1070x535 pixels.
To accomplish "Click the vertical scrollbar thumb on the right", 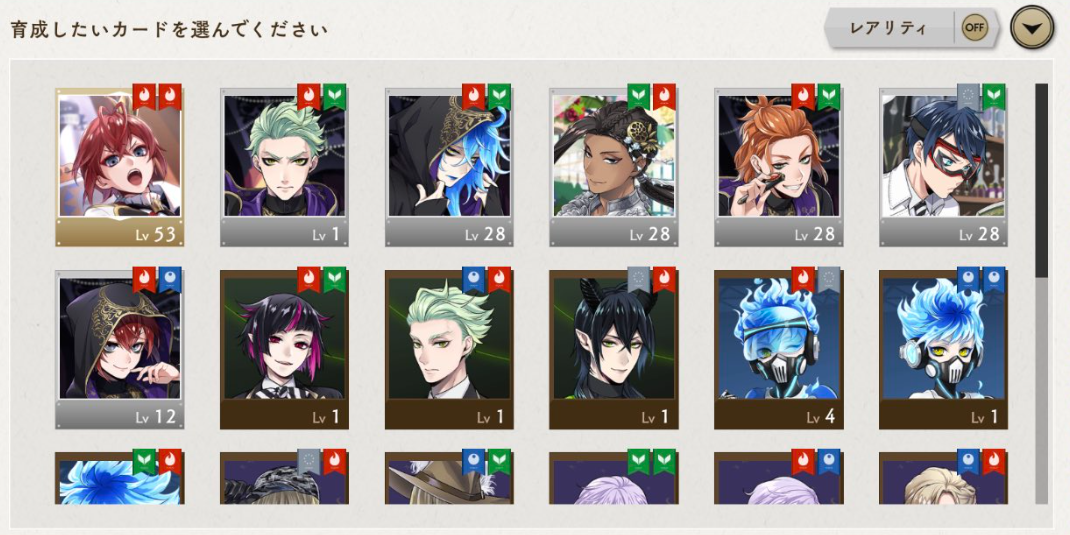I will pos(1041,181).
